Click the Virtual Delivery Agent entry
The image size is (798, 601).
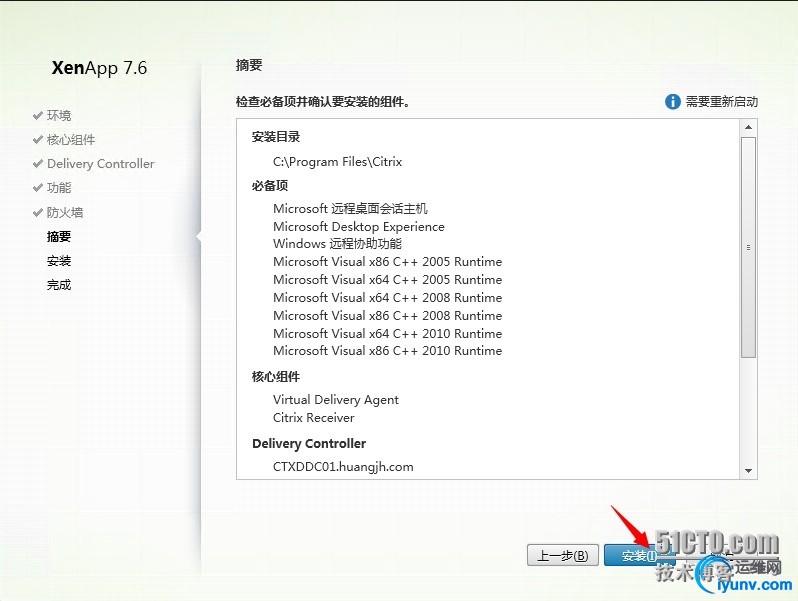click(x=336, y=400)
